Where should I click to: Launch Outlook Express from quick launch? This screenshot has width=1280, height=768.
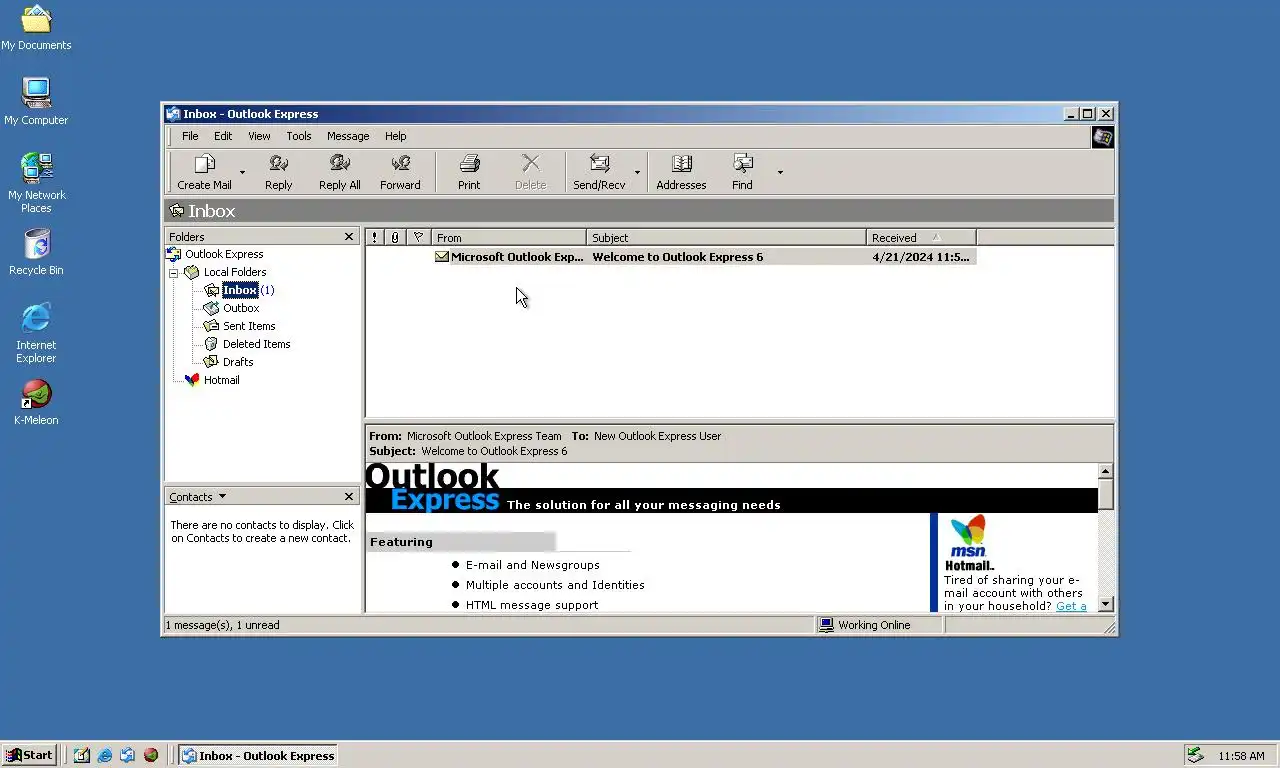click(x=128, y=755)
